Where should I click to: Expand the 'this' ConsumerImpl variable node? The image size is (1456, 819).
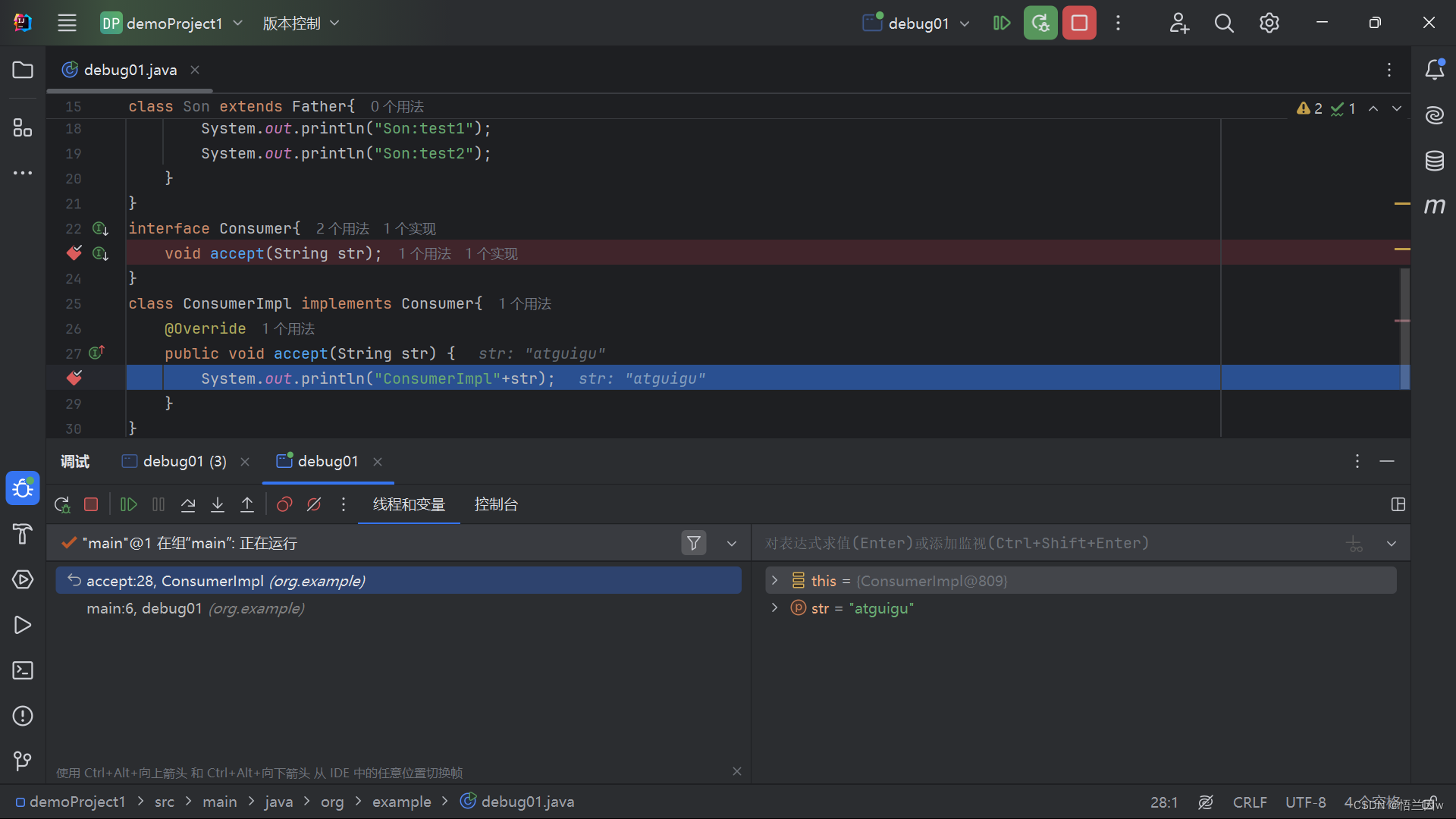(x=774, y=580)
